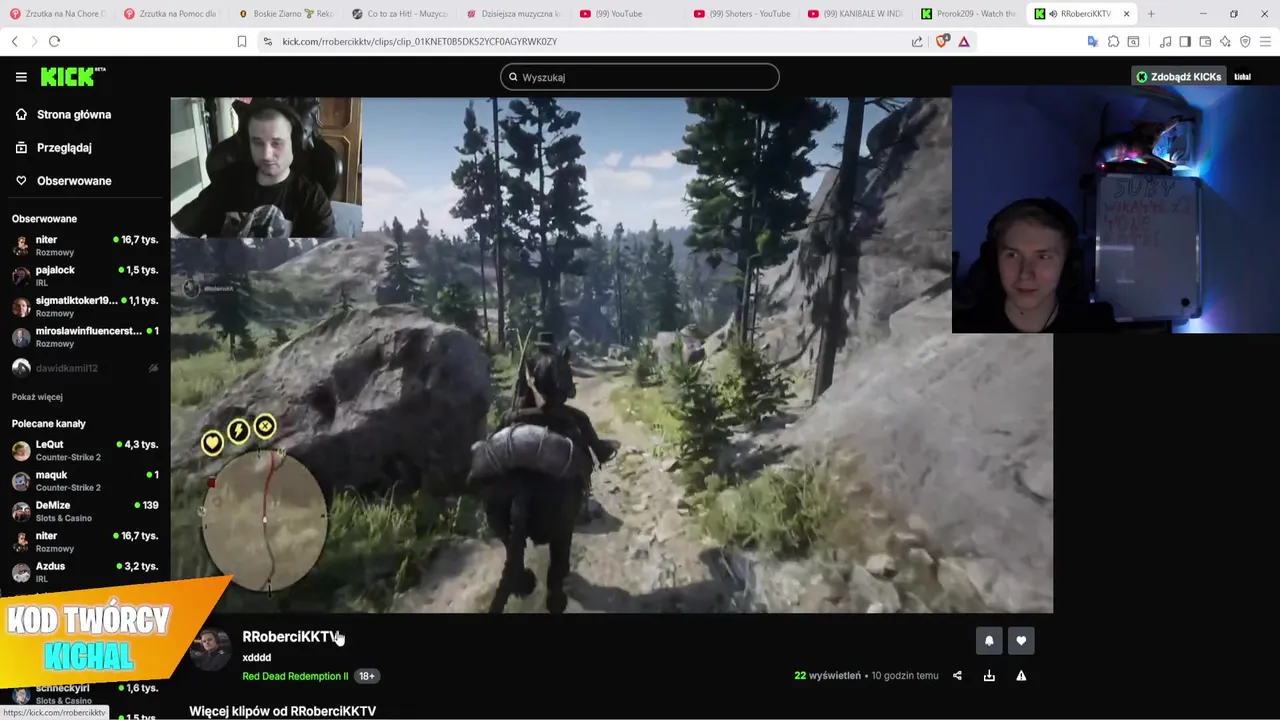The image size is (1280, 720).
Task: Expand list with Pokaż więcej
Action: 37,397
